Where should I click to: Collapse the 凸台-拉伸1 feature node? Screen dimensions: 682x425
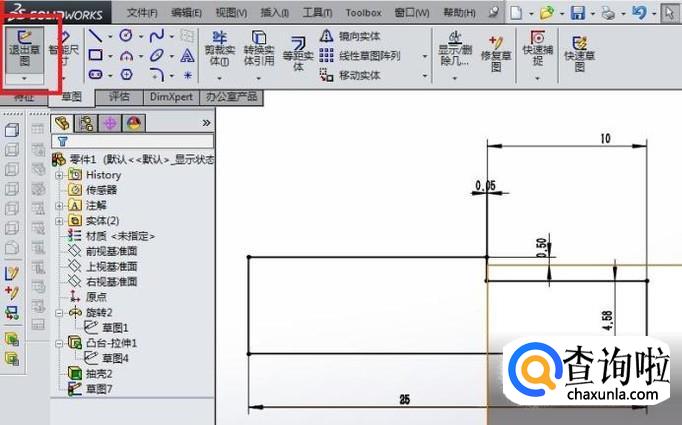point(59,344)
